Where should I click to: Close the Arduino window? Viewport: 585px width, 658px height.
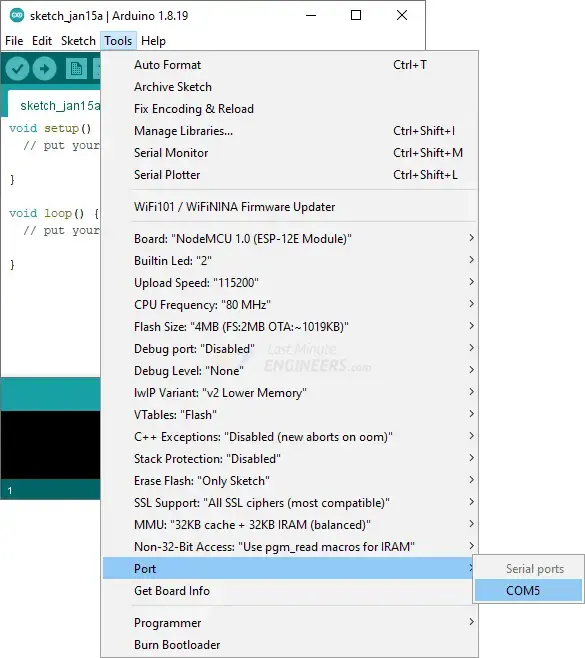[x=402, y=16]
